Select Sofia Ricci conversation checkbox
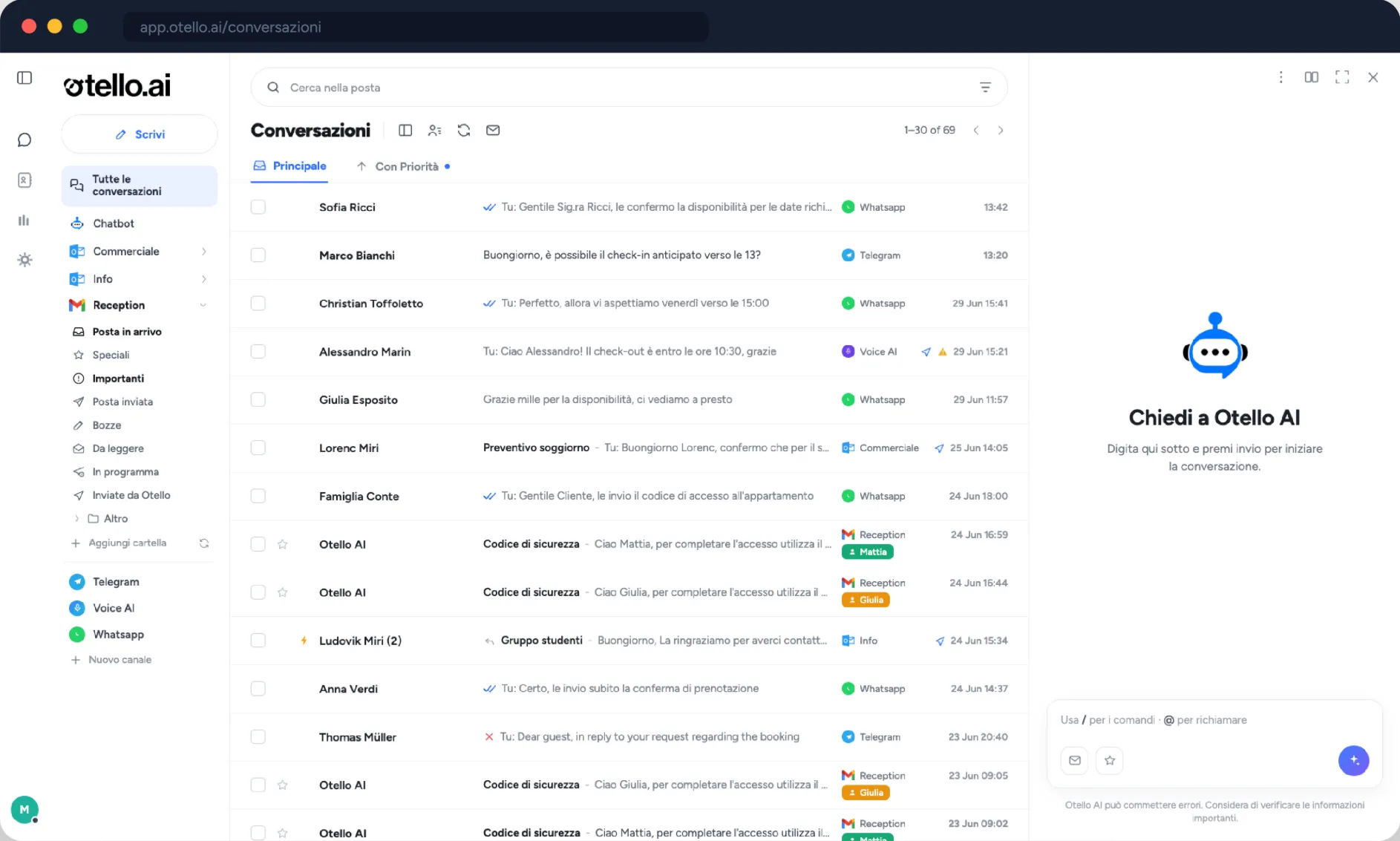The height and width of the screenshot is (841, 1400). coord(258,207)
